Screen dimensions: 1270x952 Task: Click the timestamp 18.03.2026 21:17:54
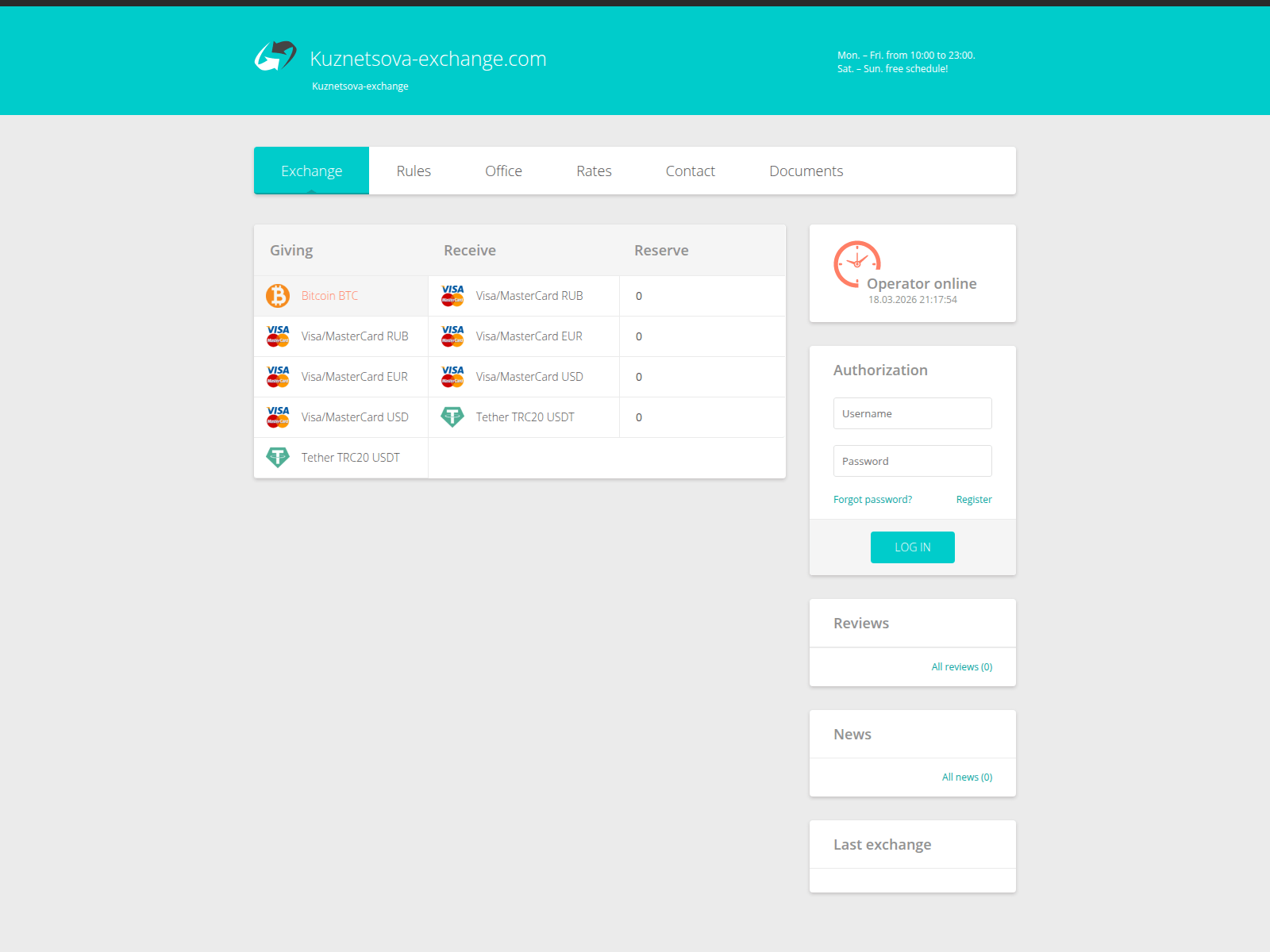pos(913,300)
